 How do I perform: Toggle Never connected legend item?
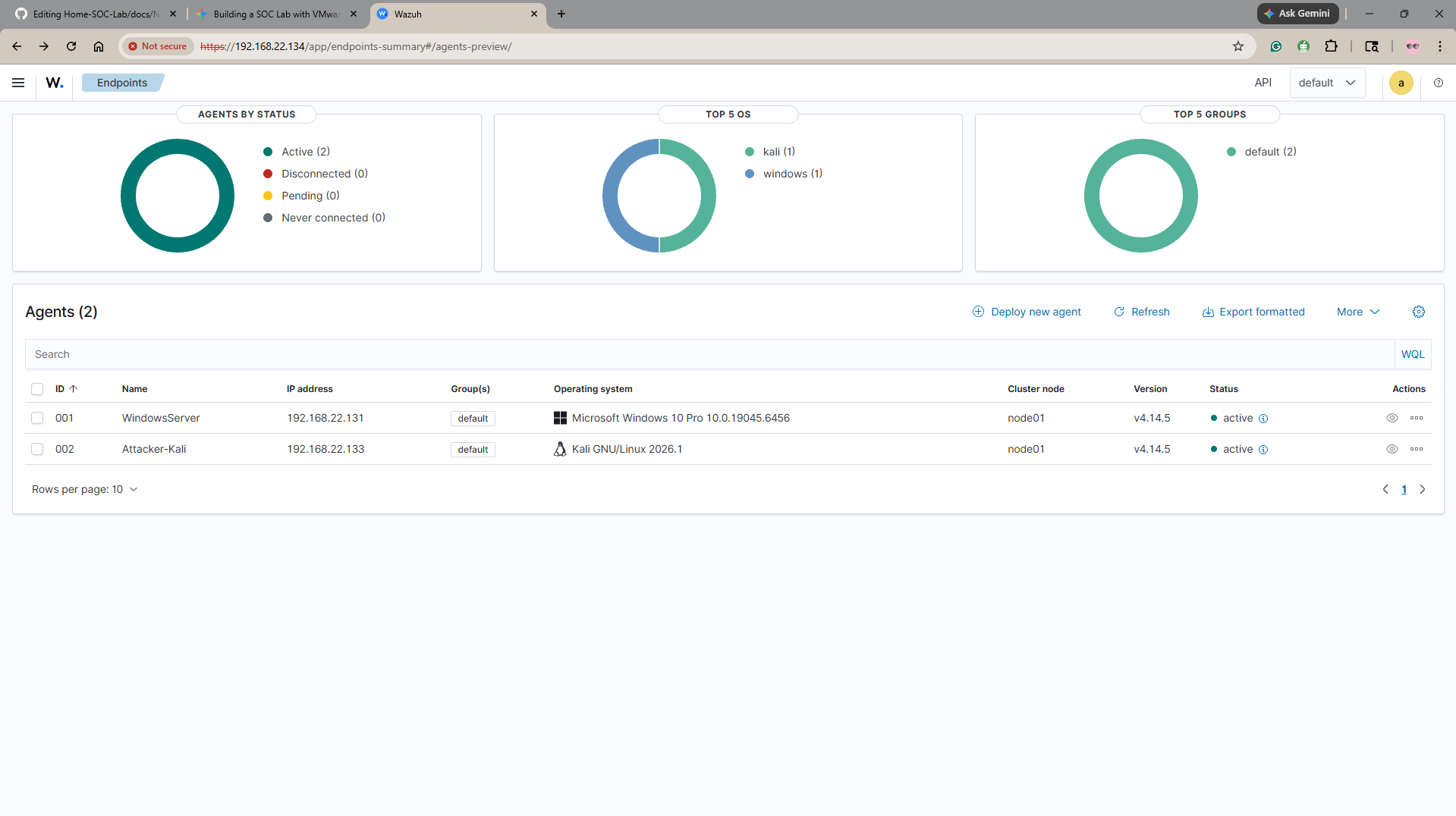point(324,218)
